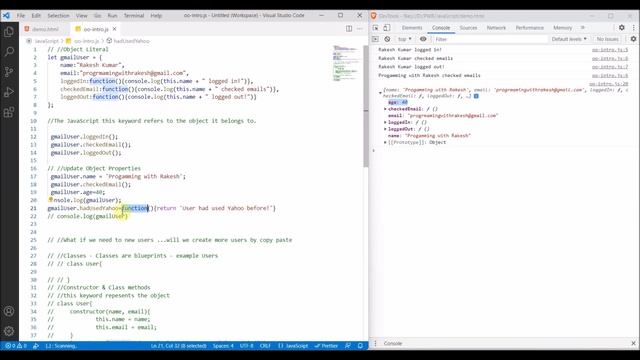Open source link for 'Rakesh Kumar logged in!'
This screenshot has height=360, width=640.
click(x=610, y=50)
